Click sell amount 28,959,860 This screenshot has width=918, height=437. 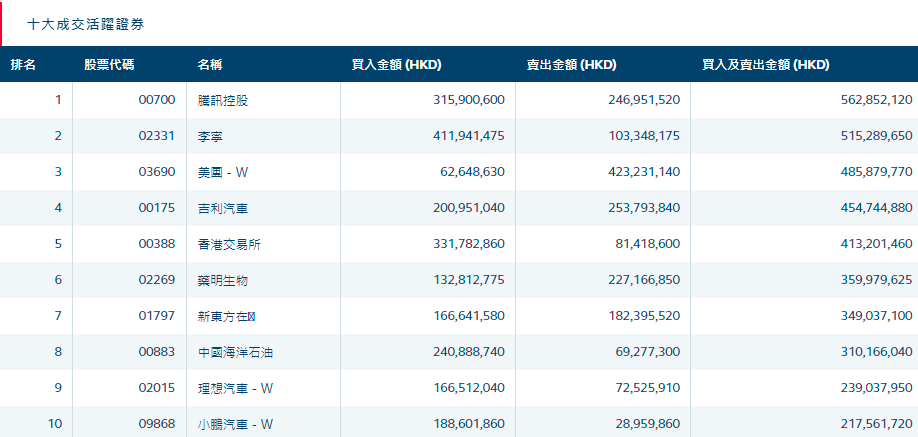648,424
